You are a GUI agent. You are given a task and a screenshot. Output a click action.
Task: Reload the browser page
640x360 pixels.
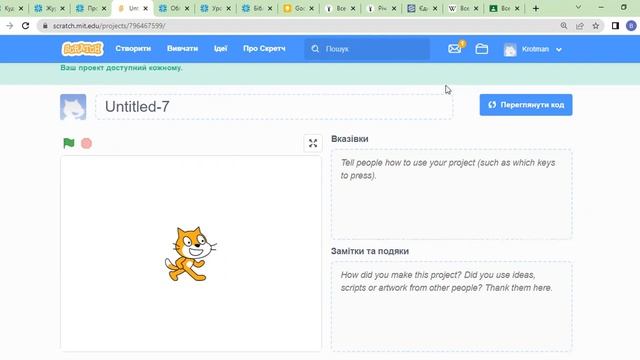click(x=25, y=26)
